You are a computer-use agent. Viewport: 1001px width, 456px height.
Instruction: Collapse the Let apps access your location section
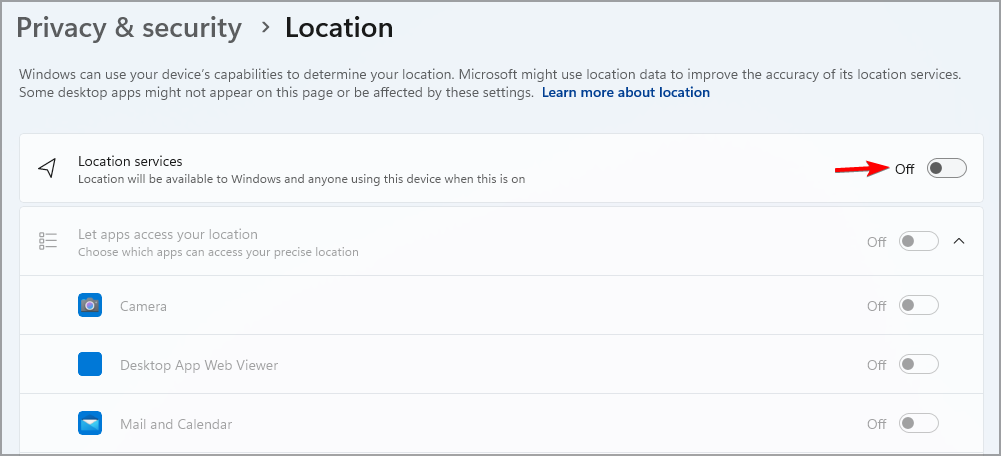tap(959, 241)
